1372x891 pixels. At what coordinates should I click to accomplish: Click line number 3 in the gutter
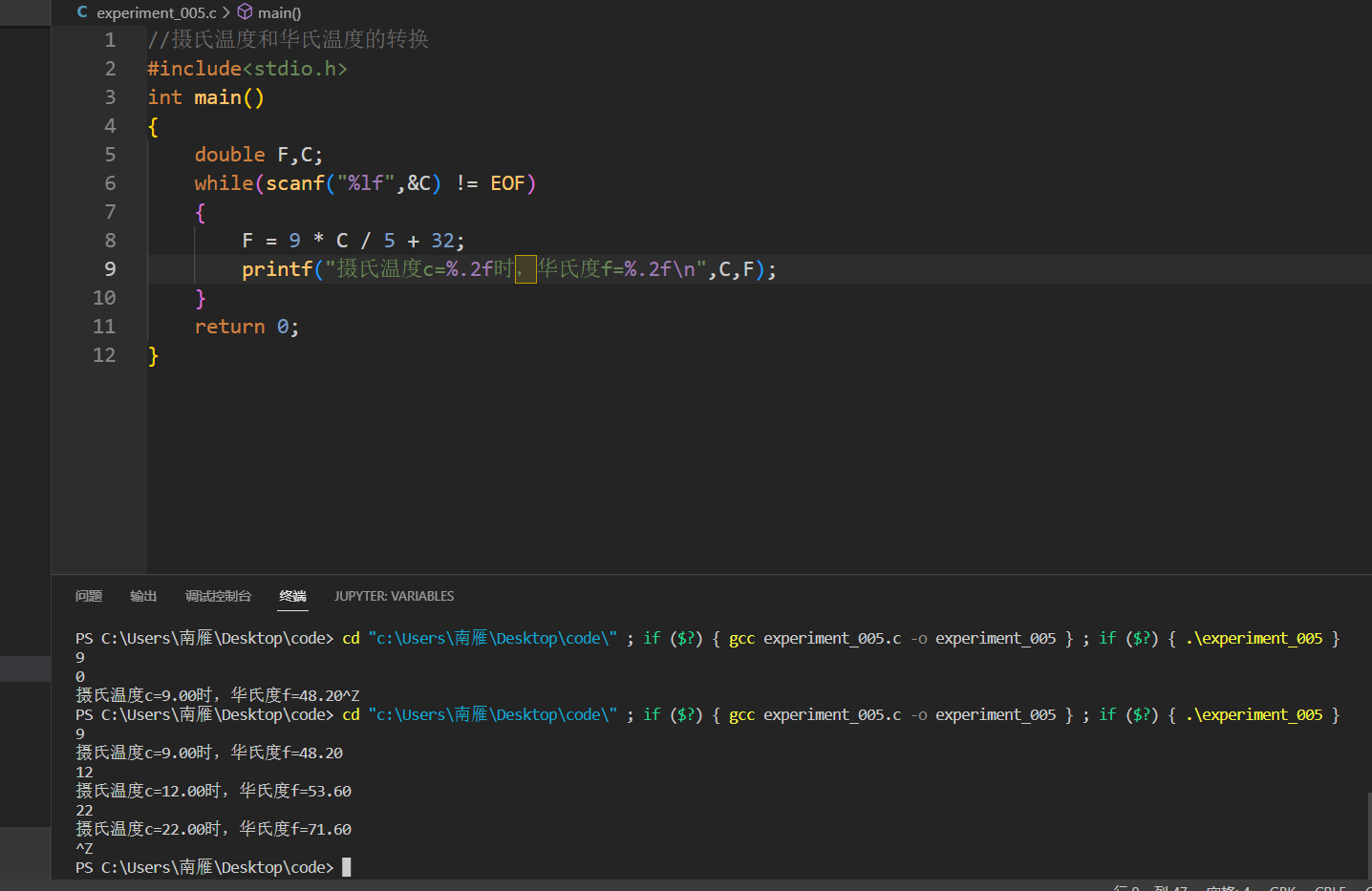[110, 97]
